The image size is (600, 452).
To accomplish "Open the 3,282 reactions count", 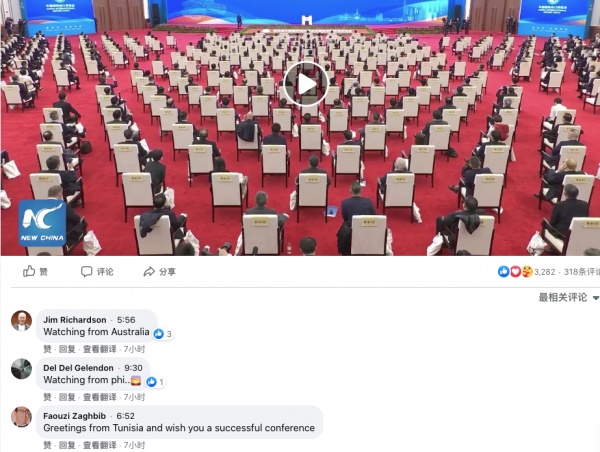I will 545,272.
